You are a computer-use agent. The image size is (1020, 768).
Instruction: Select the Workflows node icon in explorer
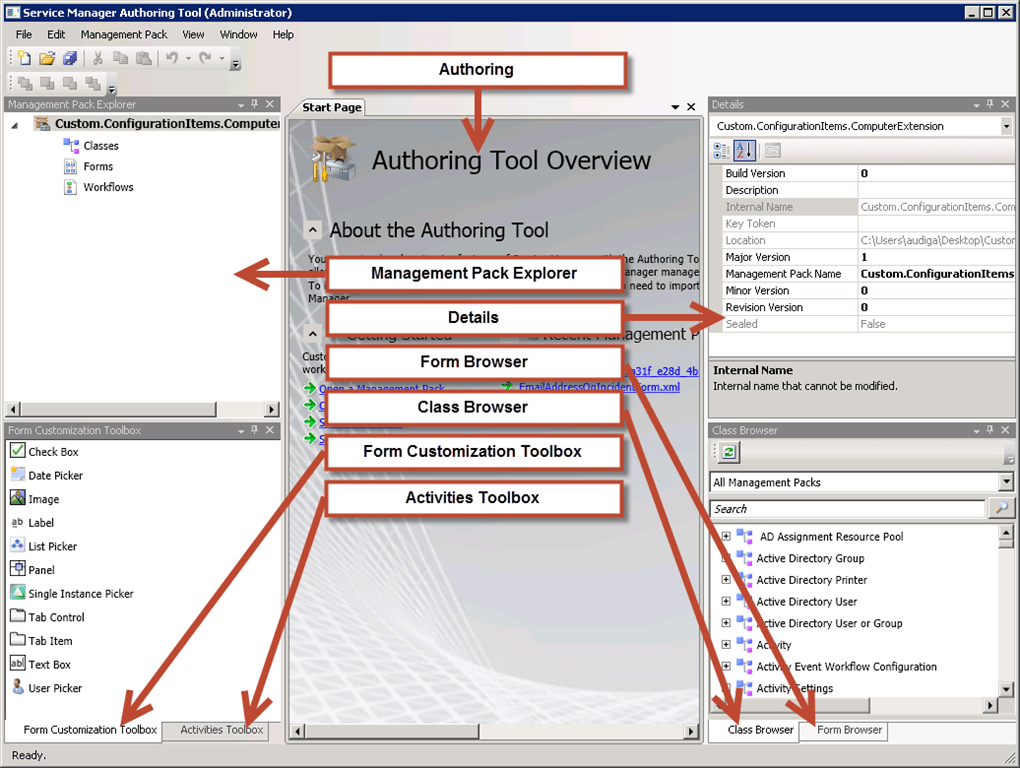70,187
